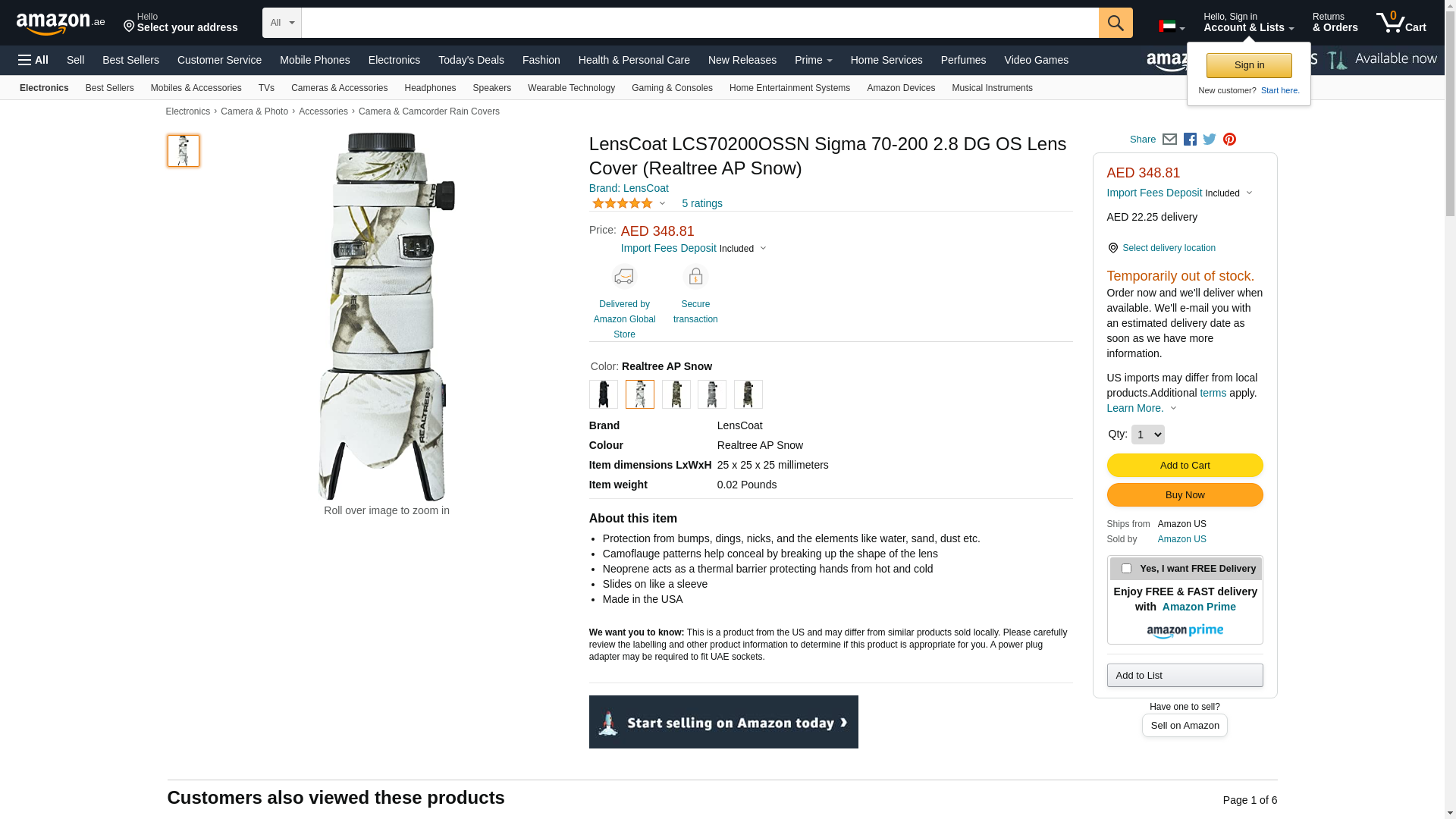Select Headphones in Electronics subnav
The image size is (1456, 819).
point(430,88)
